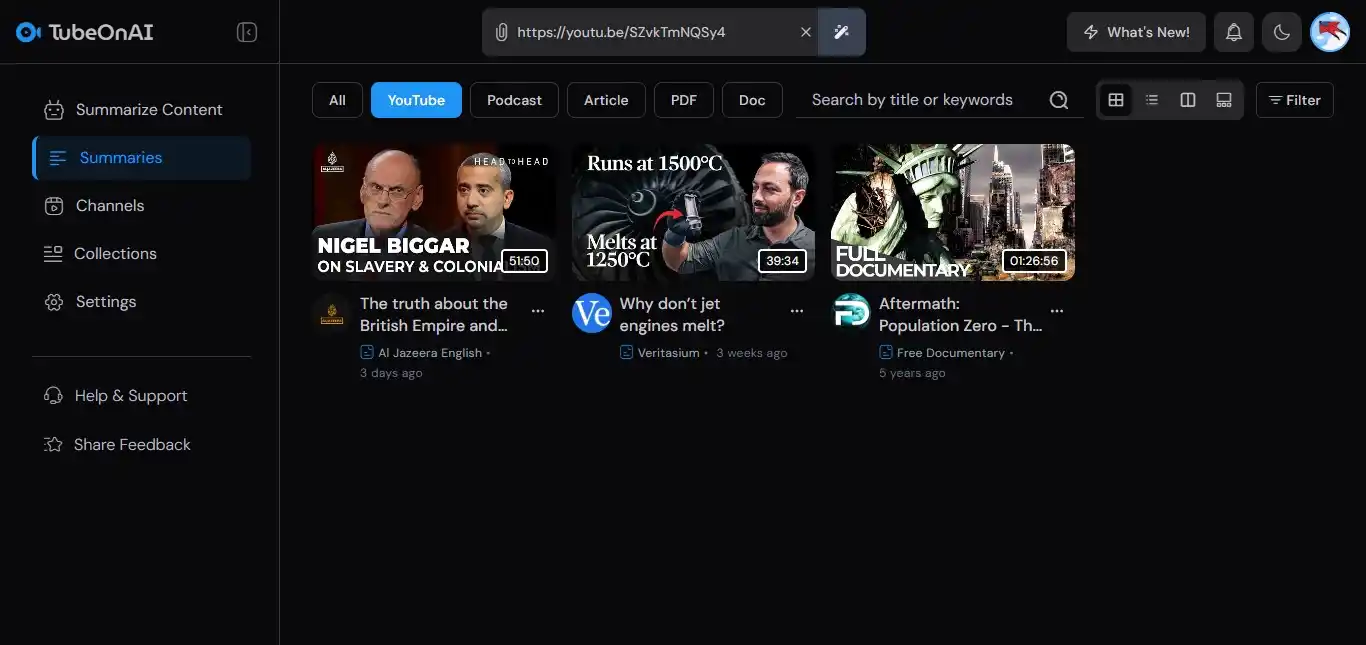This screenshot has height=645, width=1366.
Task: Select the PDF filter tab
Action: click(x=684, y=100)
